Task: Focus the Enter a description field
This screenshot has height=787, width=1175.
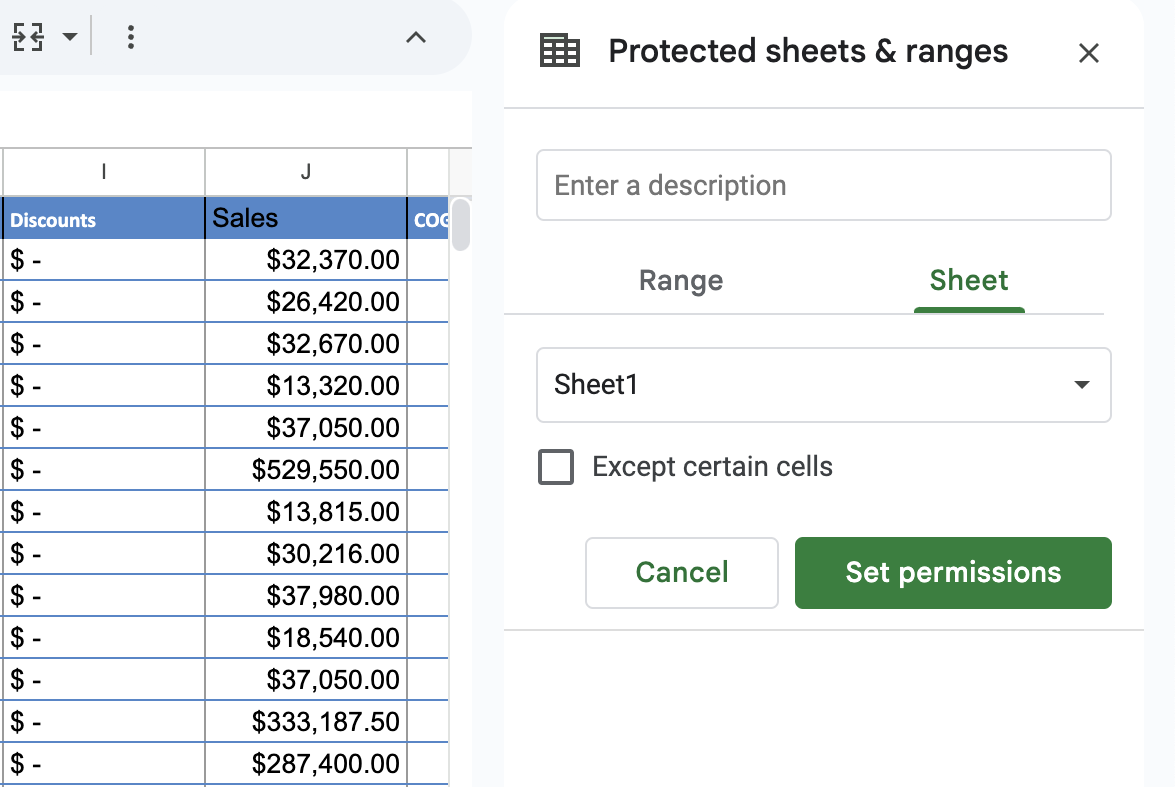Action: tap(824, 185)
